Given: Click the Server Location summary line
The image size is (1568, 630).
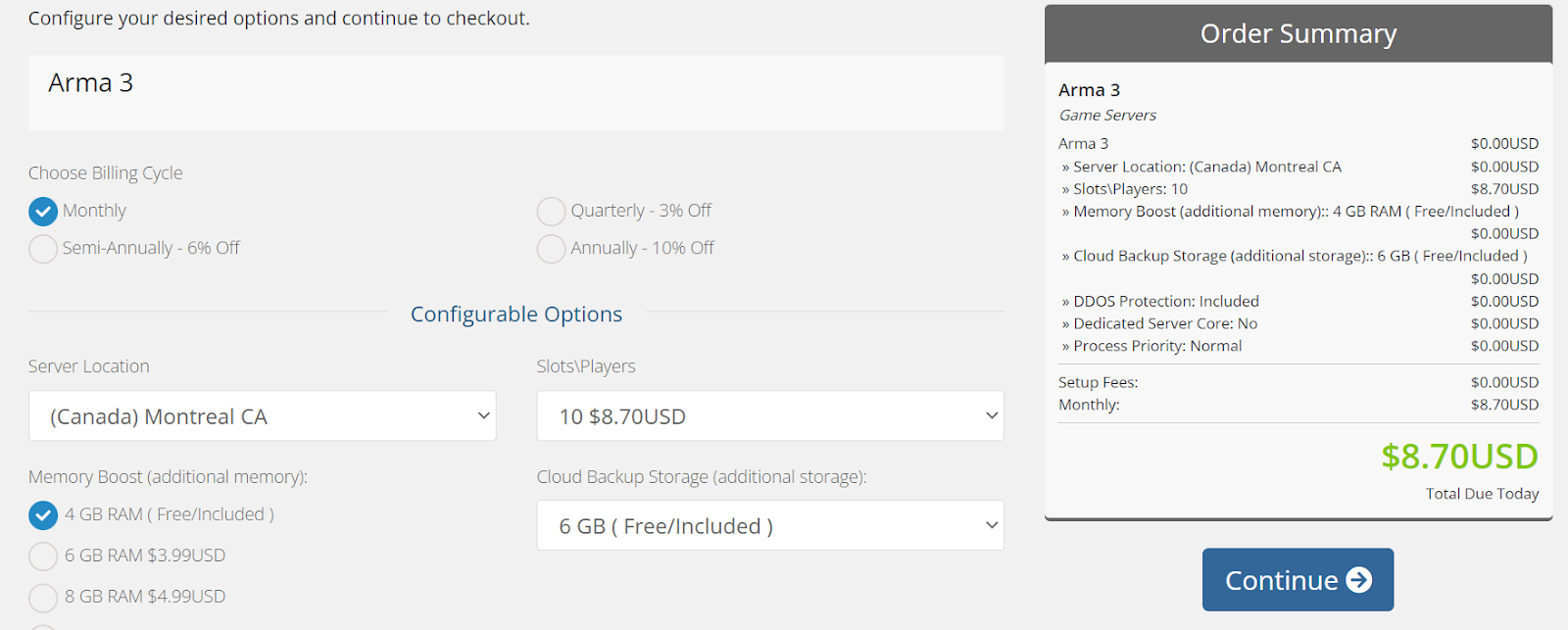Looking at the screenshot, I should 1201,168.
